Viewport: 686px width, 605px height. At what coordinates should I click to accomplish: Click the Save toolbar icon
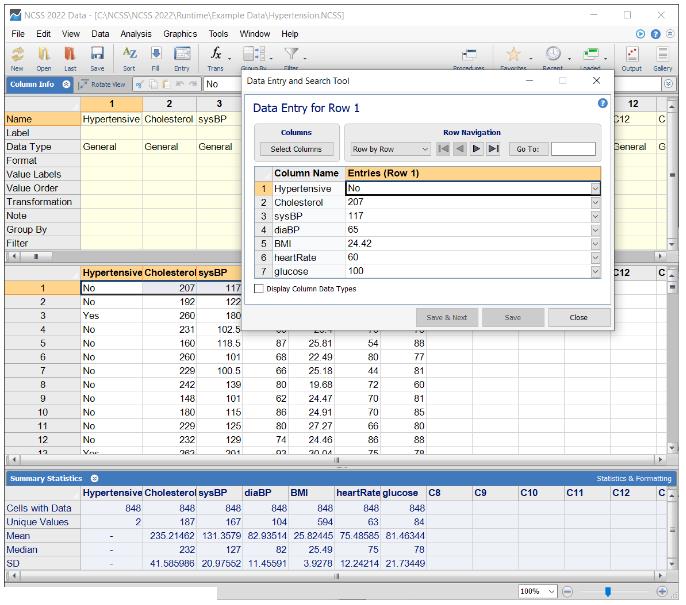97,55
